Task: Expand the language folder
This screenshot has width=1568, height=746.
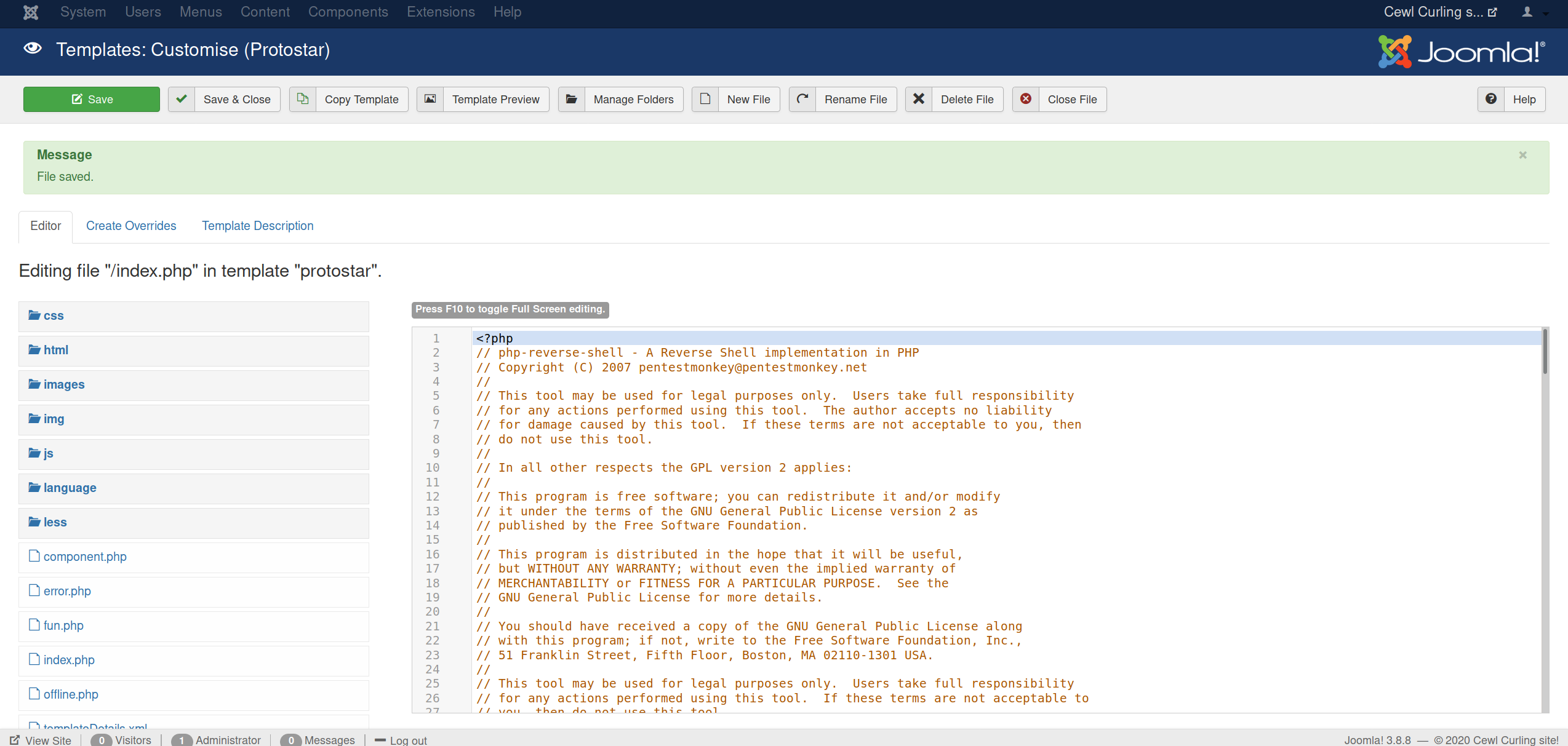Action: (194, 488)
